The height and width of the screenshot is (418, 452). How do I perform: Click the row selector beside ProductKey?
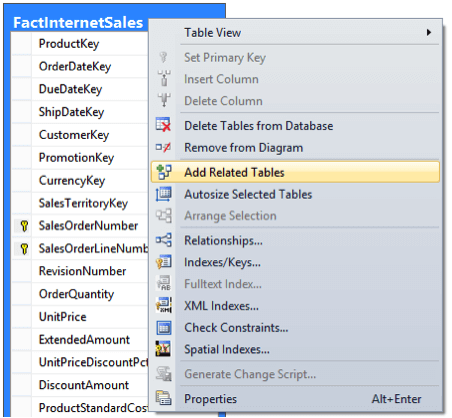22,44
